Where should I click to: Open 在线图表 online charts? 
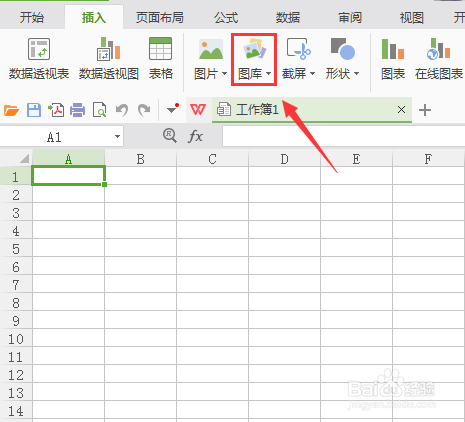point(439,59)
